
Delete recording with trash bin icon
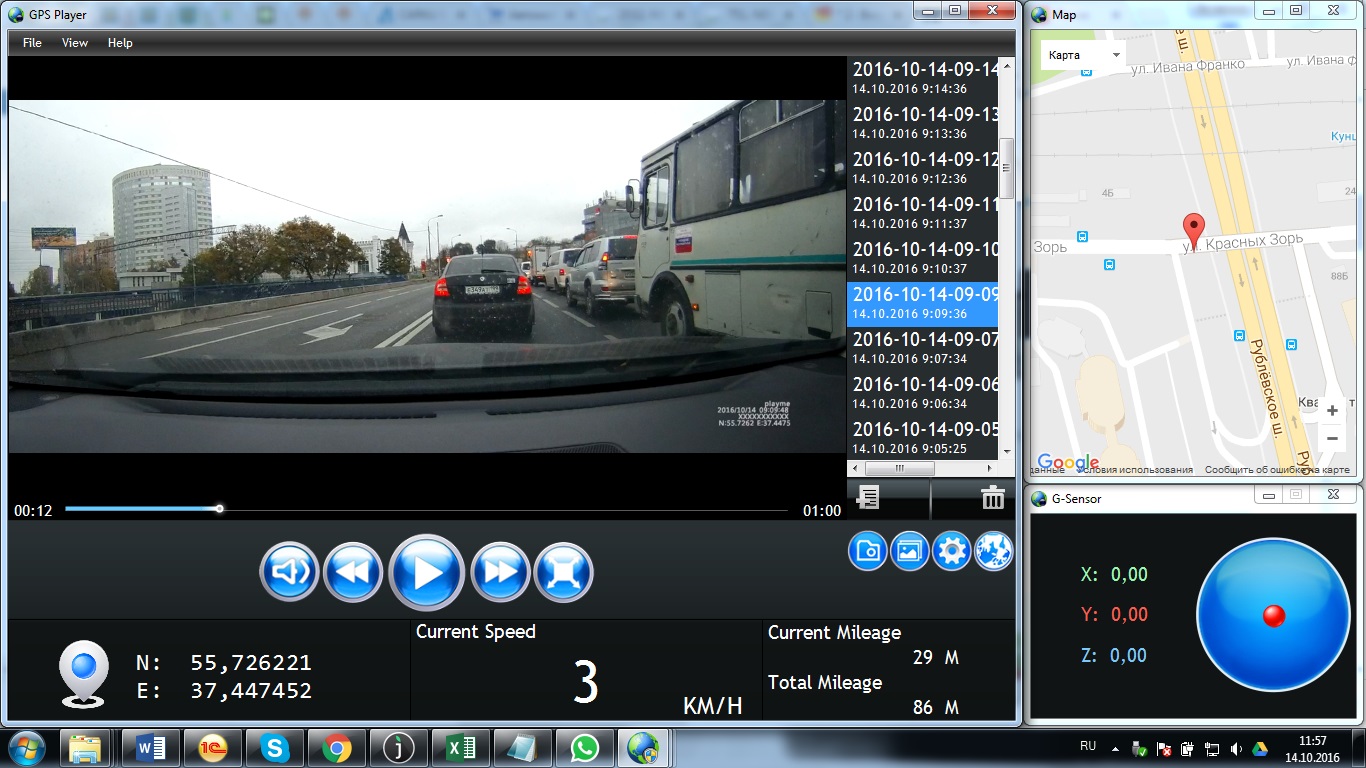[993, 497]
